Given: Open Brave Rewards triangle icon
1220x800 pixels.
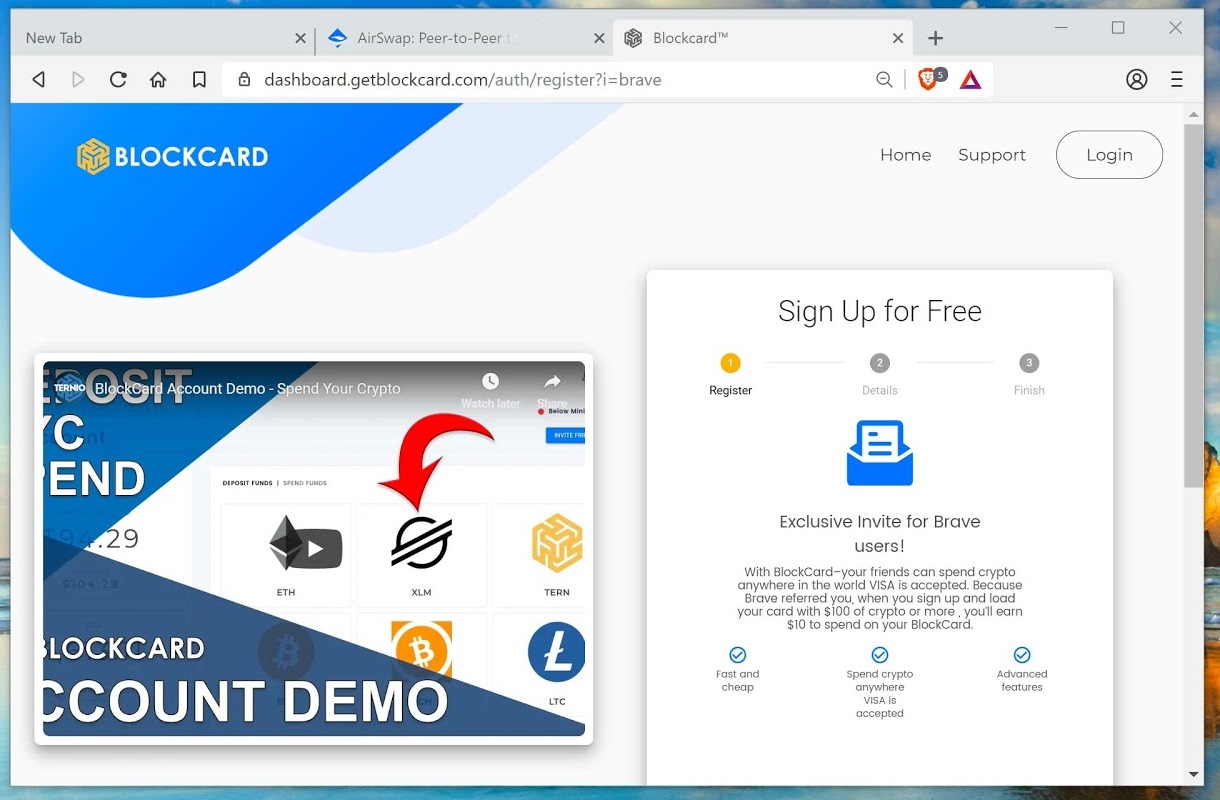Looking at the screenshot, I should click(970, 80).
